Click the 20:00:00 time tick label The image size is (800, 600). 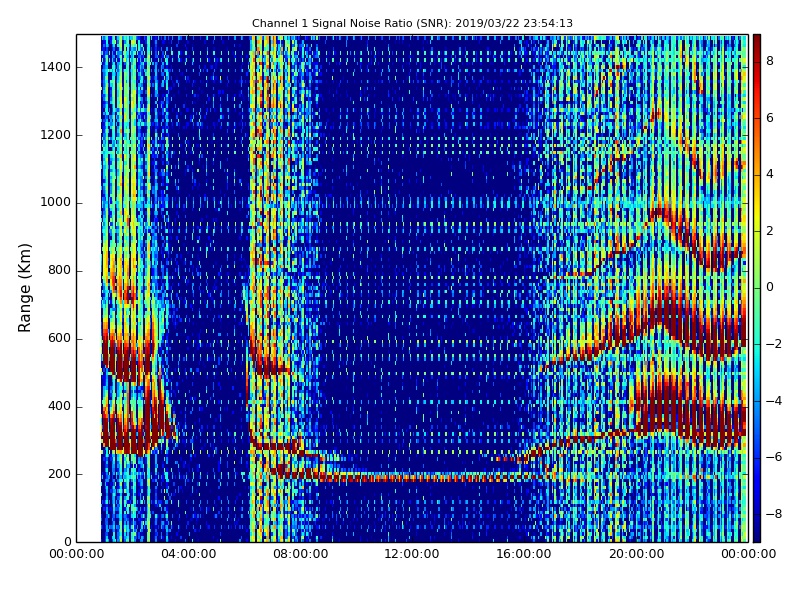click(636, 554)
